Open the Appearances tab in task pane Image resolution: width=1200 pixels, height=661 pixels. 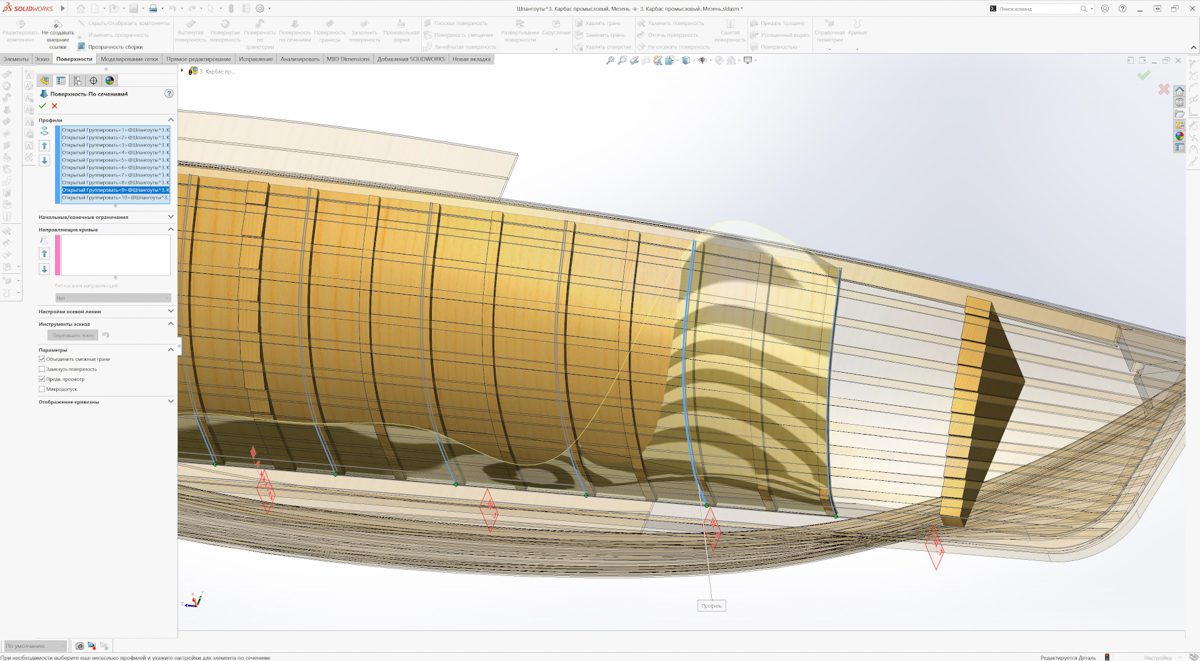(1180, 136)
